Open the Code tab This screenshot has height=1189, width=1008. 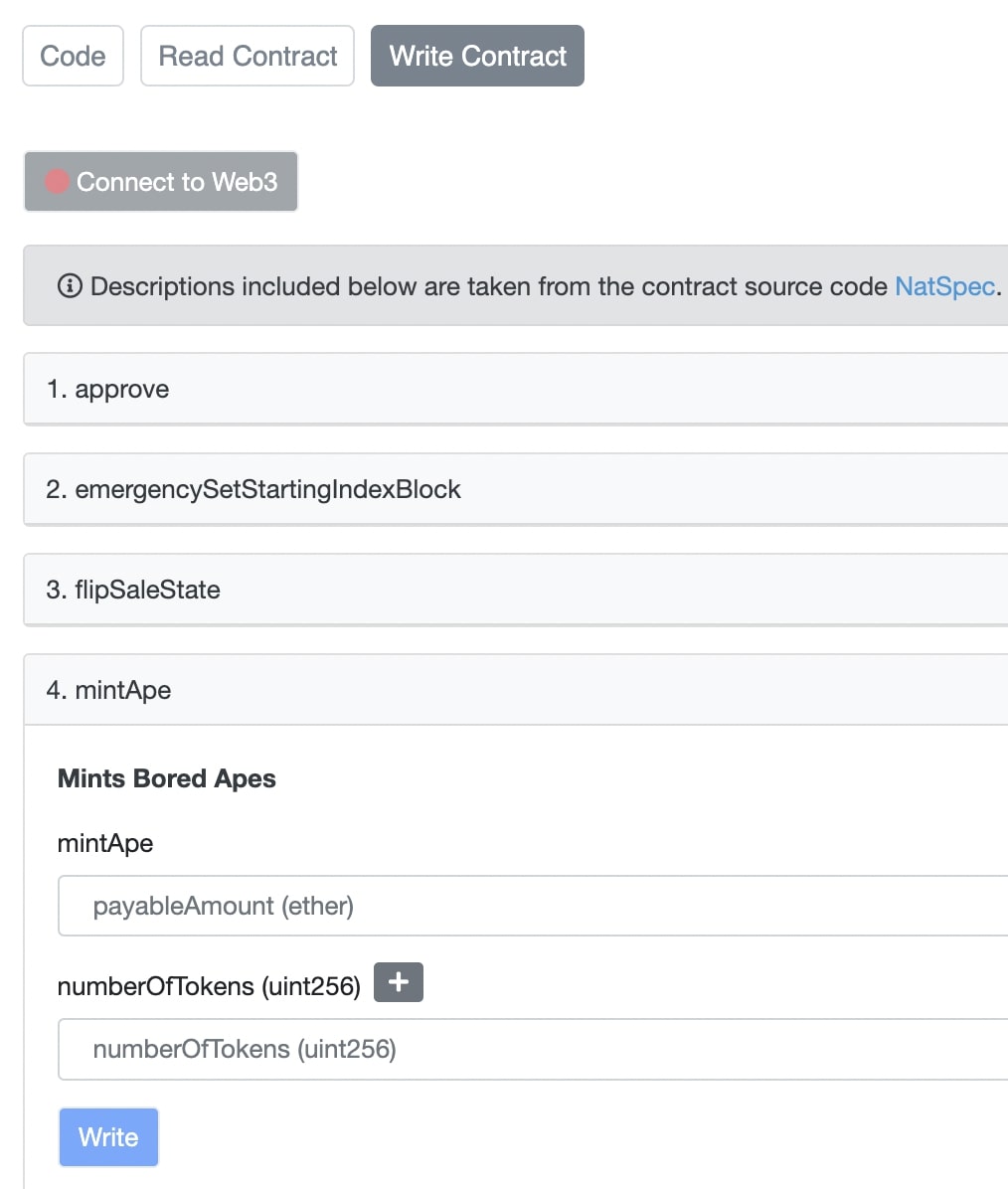tap(73, 56)
